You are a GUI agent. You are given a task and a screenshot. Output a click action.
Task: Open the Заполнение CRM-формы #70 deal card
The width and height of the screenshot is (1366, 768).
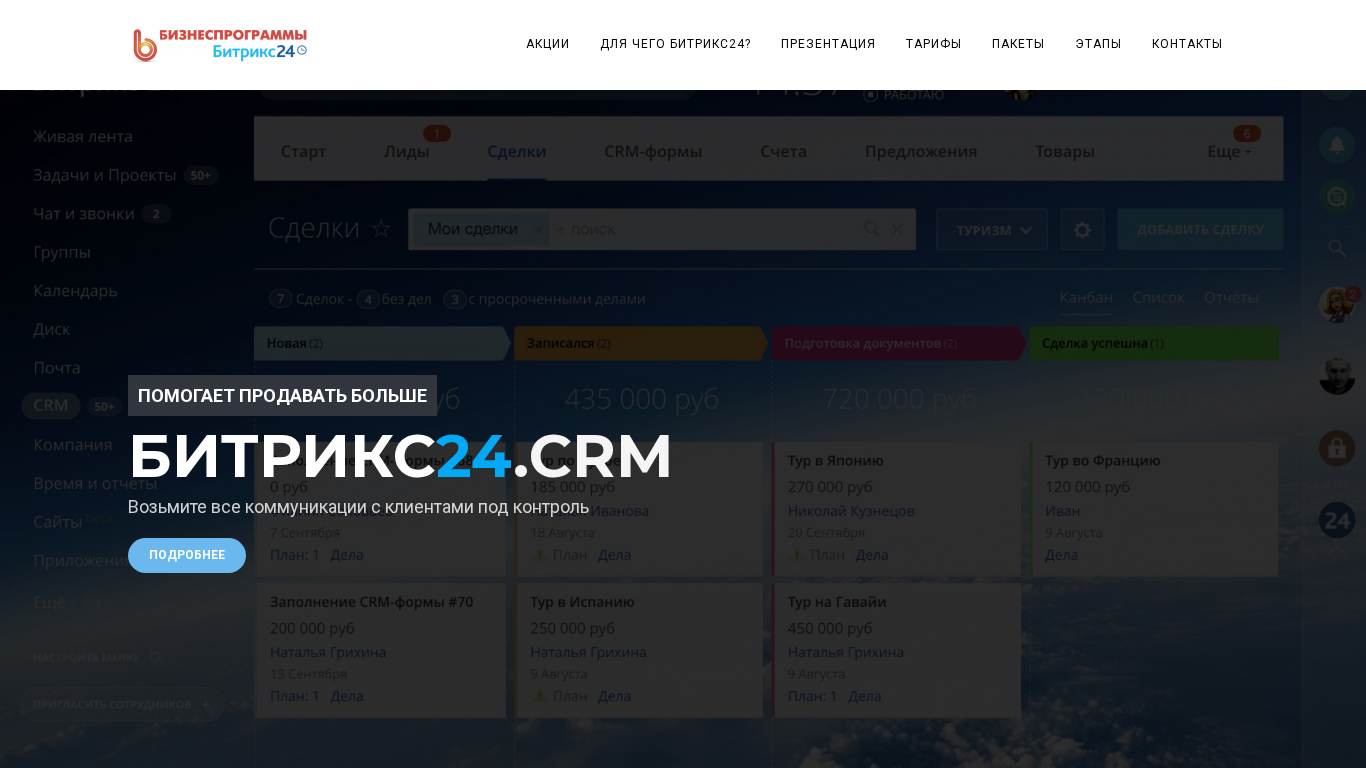381,650
